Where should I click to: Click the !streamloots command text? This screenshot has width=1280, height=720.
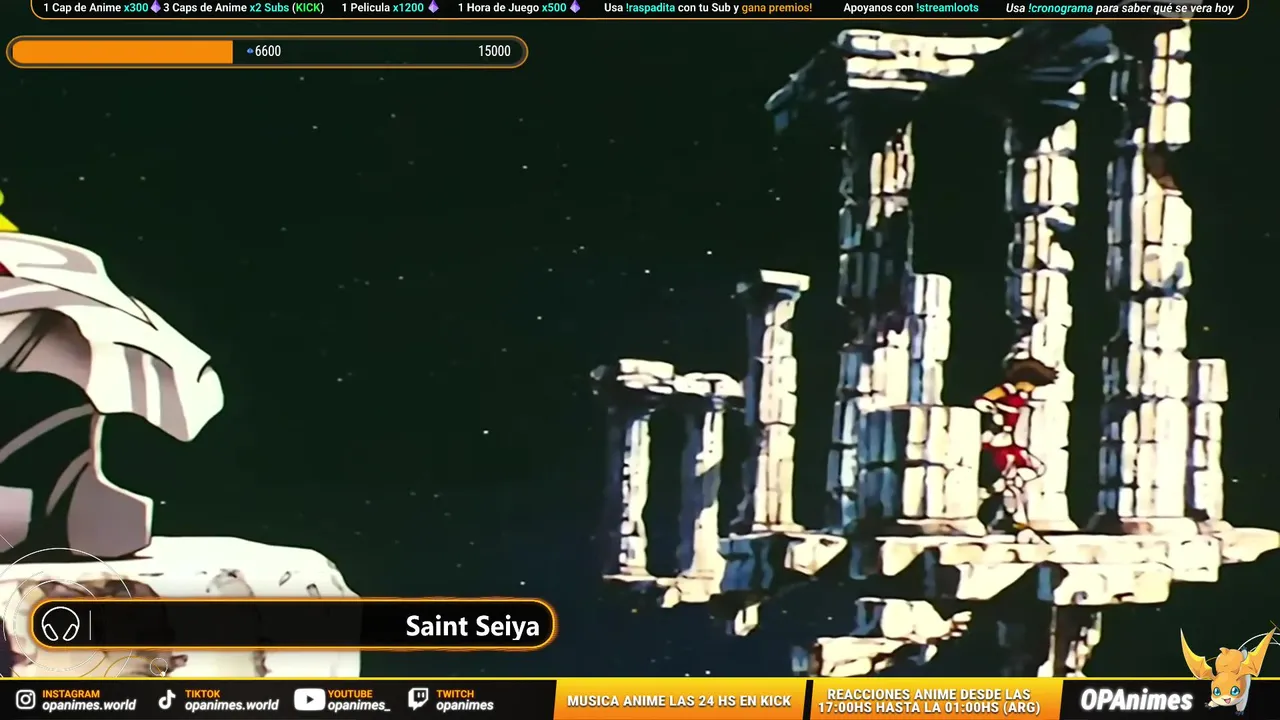coord(947,8)
